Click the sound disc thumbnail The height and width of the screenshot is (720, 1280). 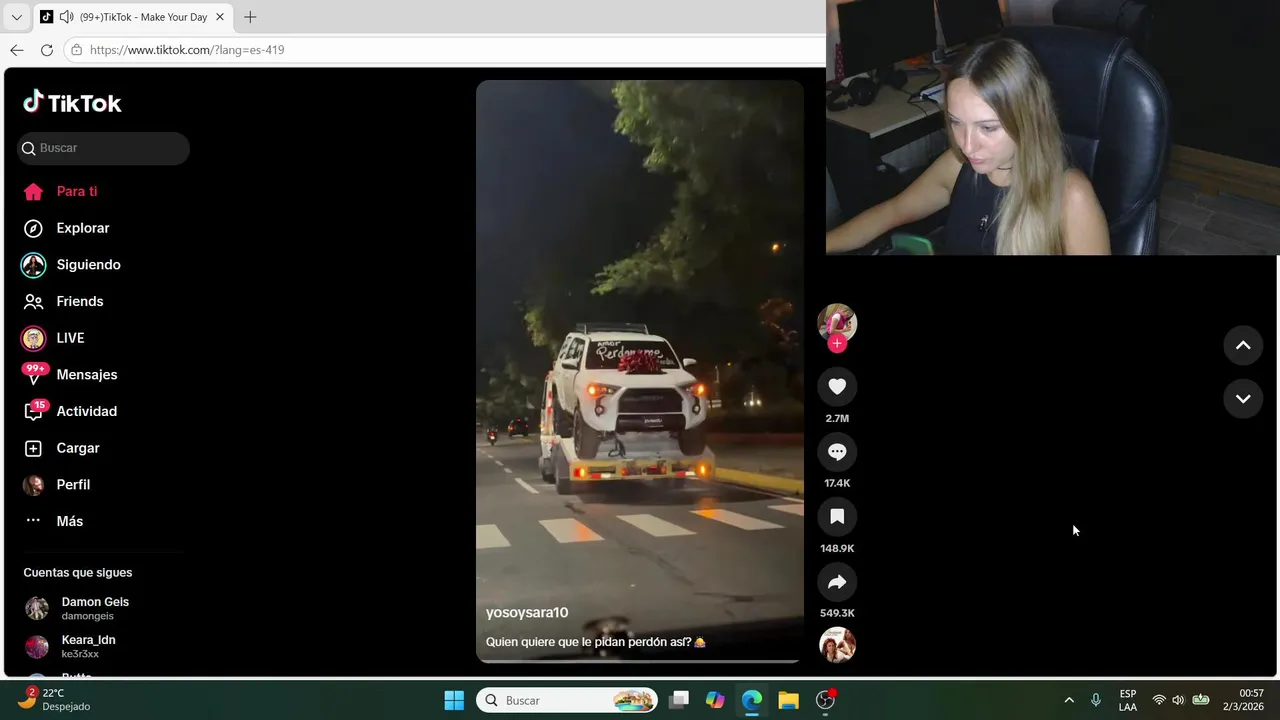tap(837, 645)
